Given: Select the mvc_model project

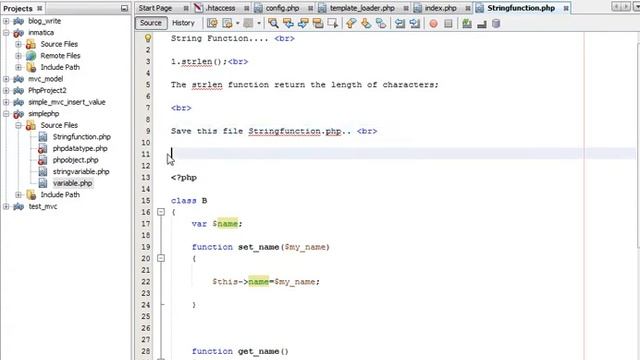Looking at the screenshot, I should click(45, 79).
